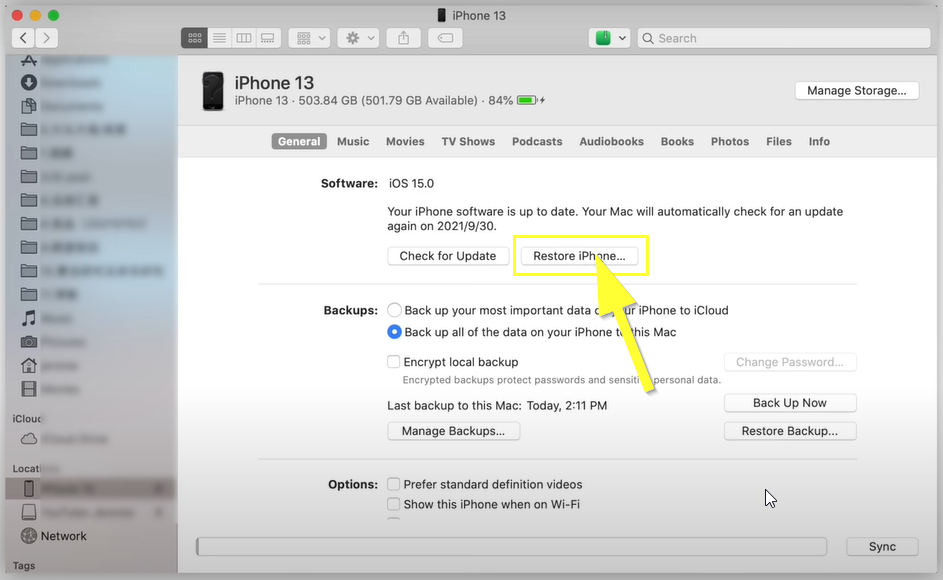
Task: Click the Tags sidebar heading
Action: [24, 566]
